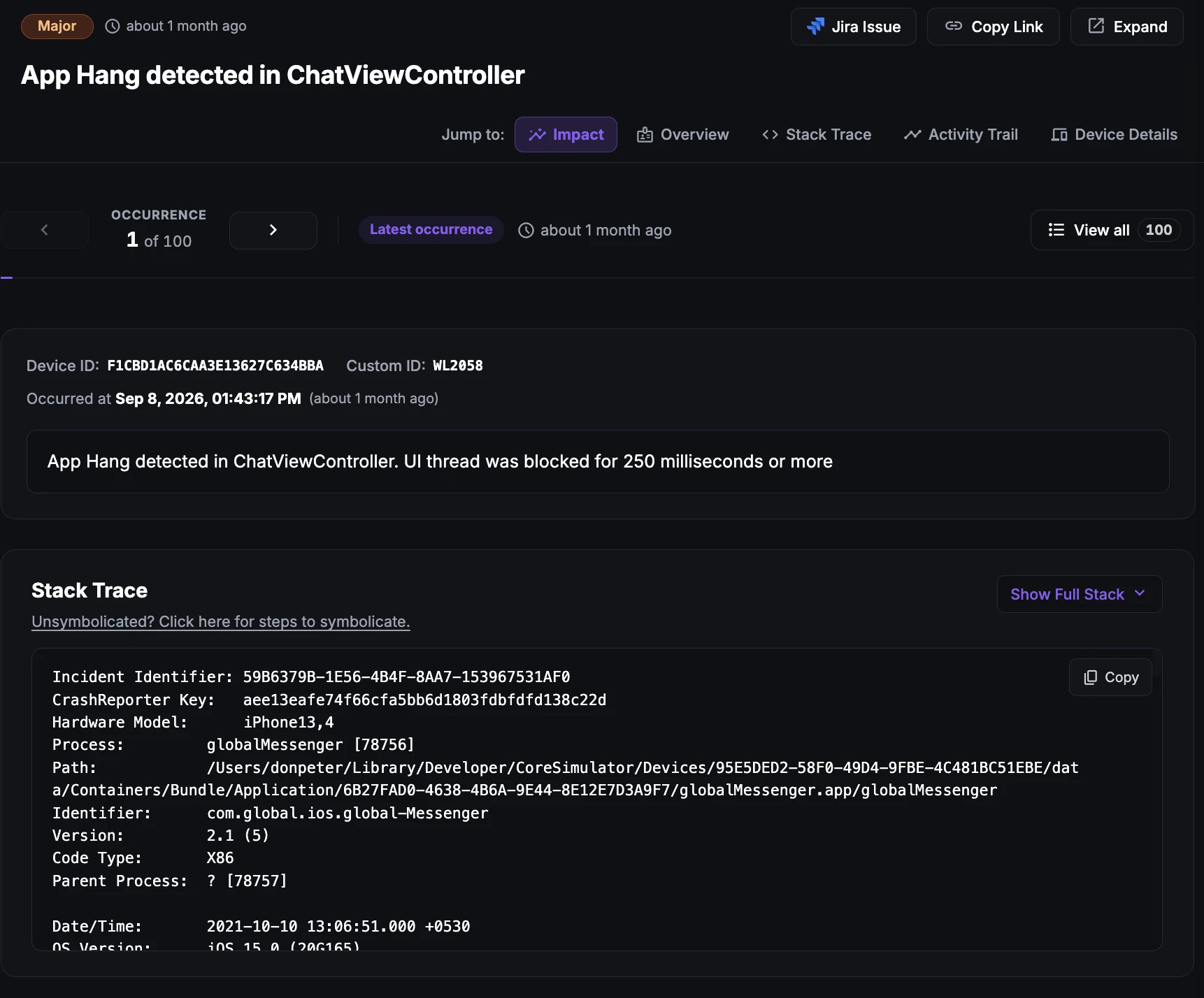The height and width of the screenshot is (998, 1204).
Task: Click the list icon in View all
Action: pos(1056,230)
